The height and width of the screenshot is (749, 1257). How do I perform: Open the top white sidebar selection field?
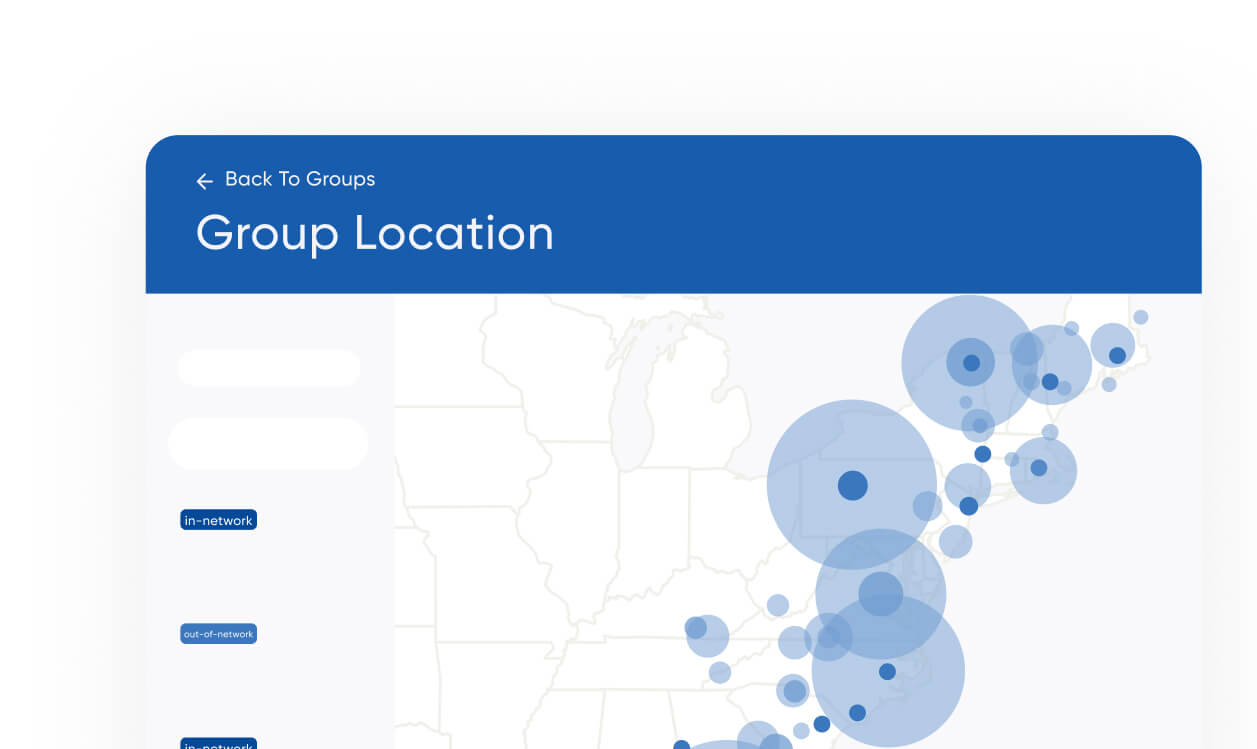coord(269,368)
